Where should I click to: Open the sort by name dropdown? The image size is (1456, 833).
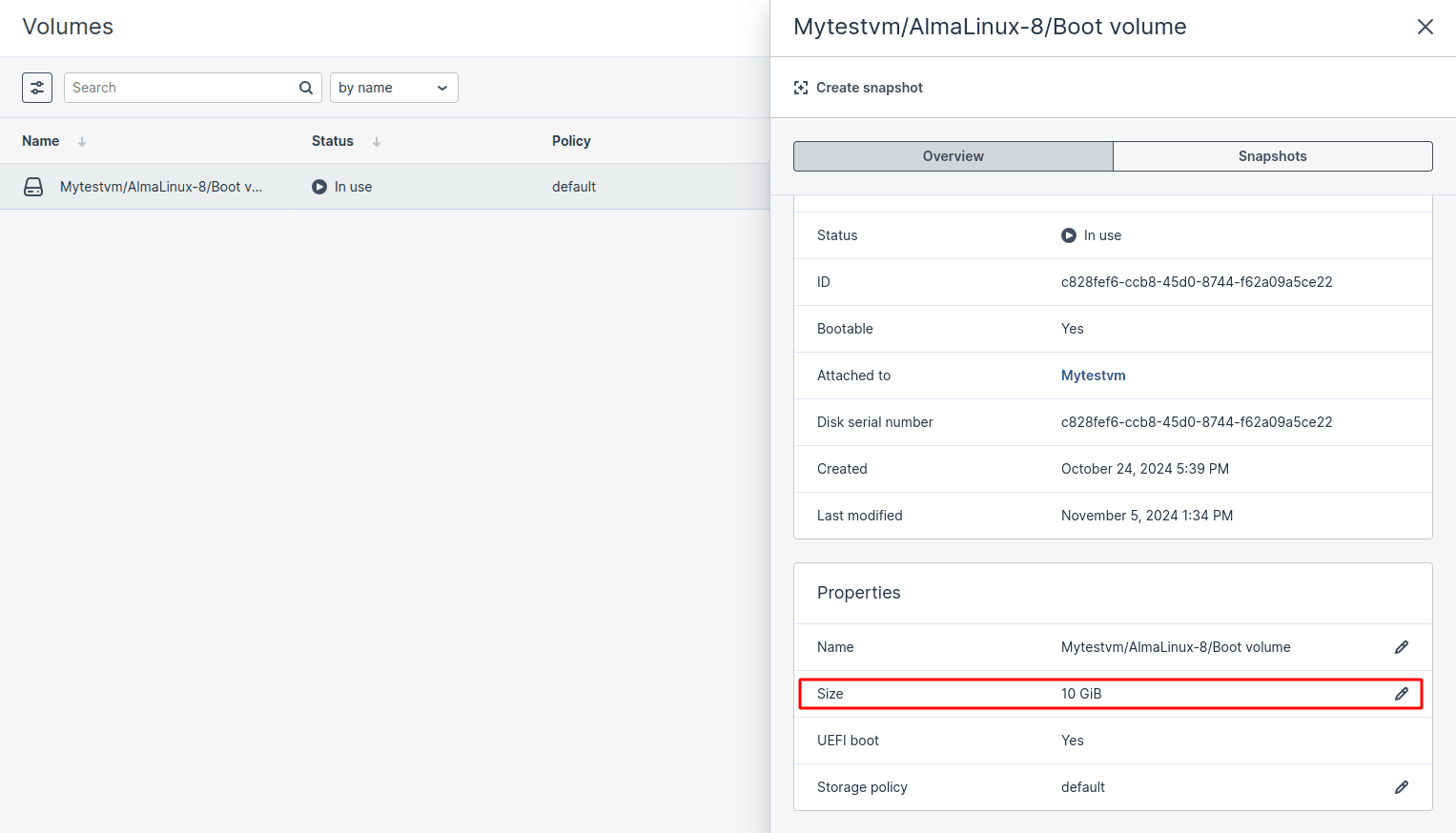click(394, 88)
